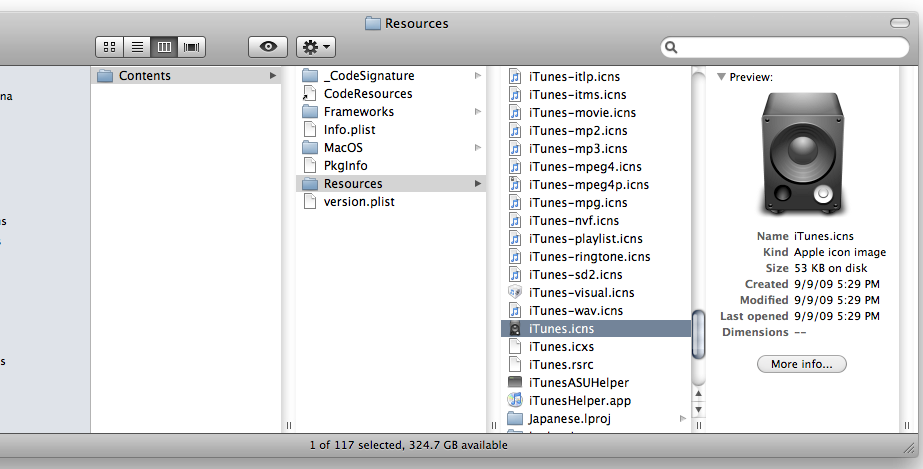Select iTunes-nvf.icns icon

(515, 221)
